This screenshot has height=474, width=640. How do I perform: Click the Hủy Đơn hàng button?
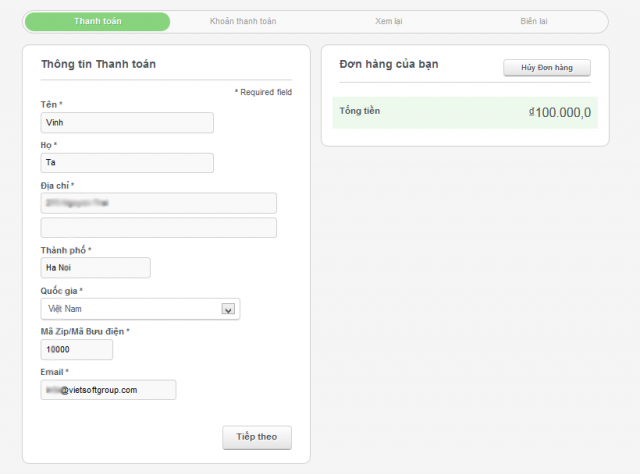point(547,68)
